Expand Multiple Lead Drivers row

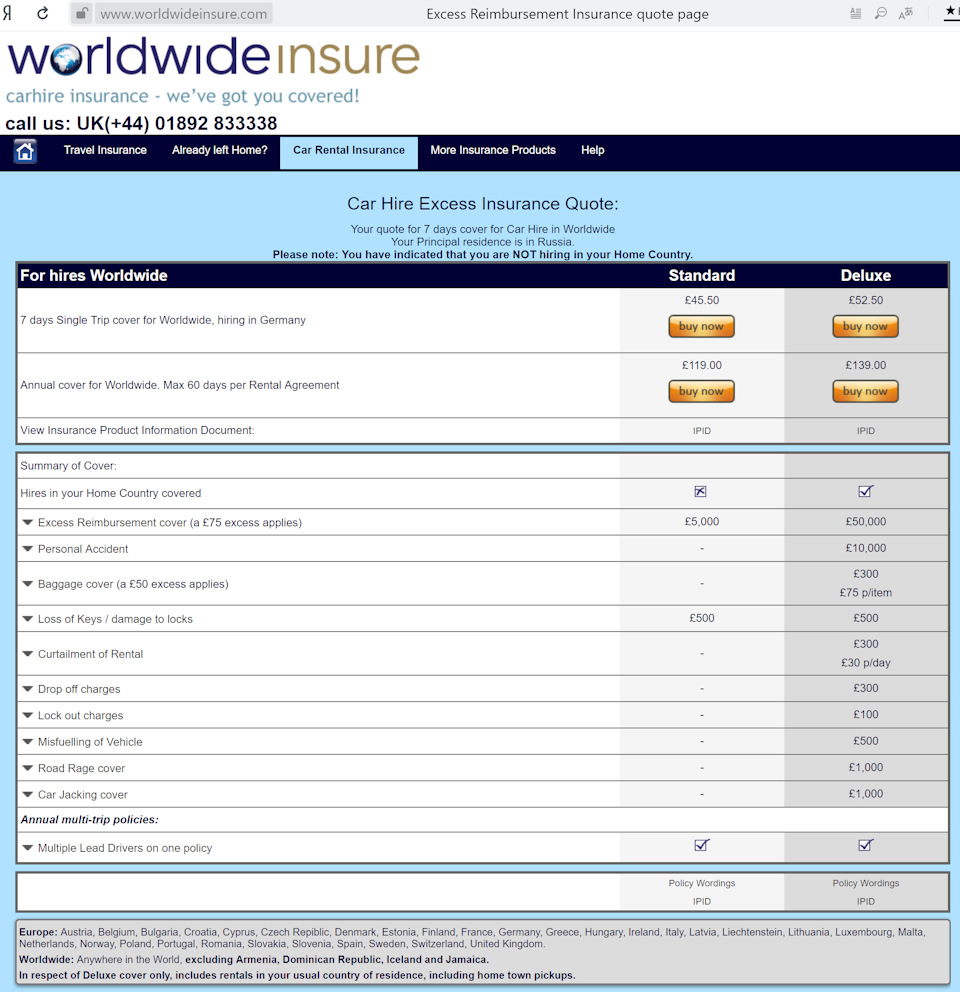click(27, 848)
